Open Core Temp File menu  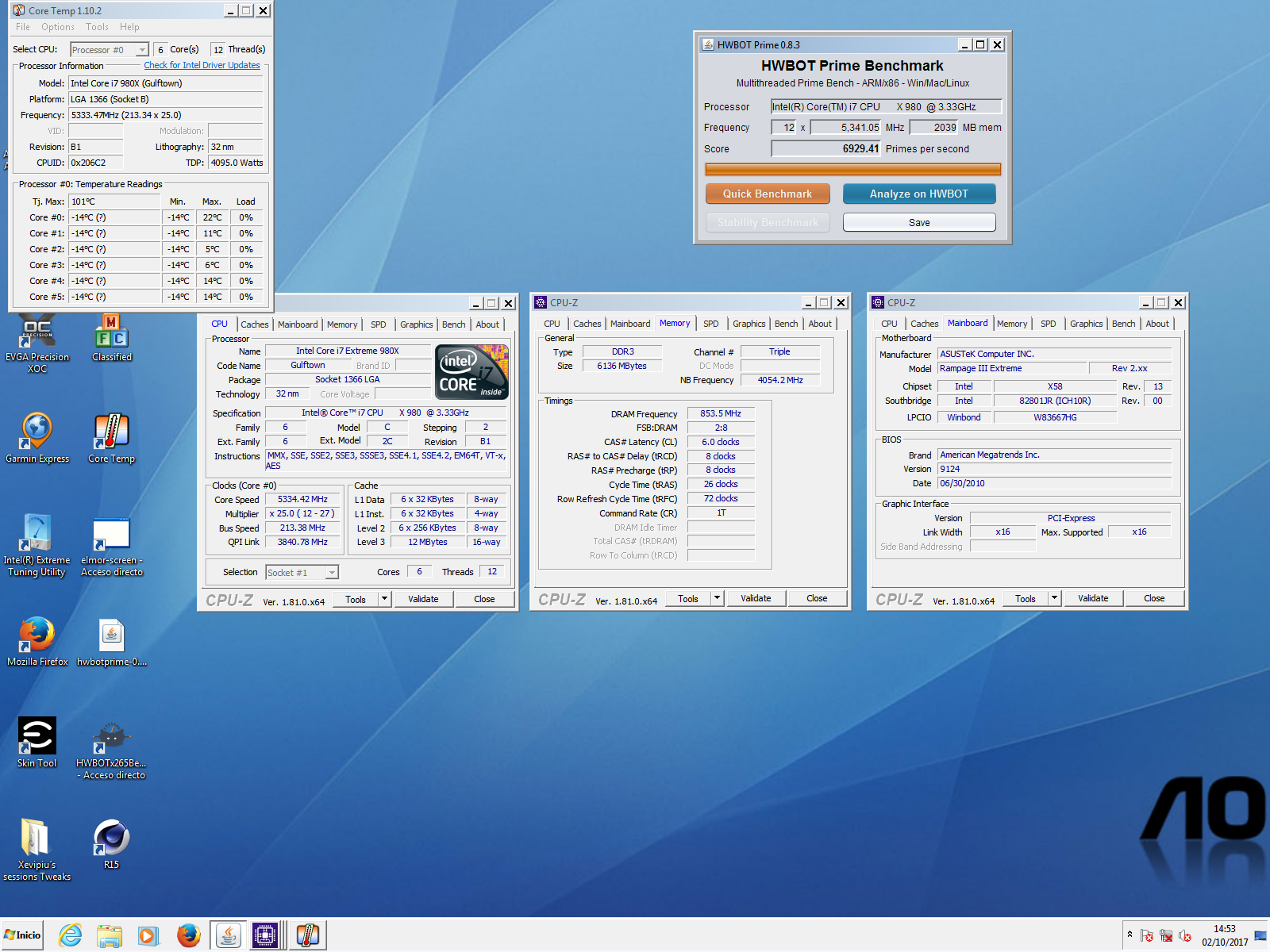tap(23, 27)
